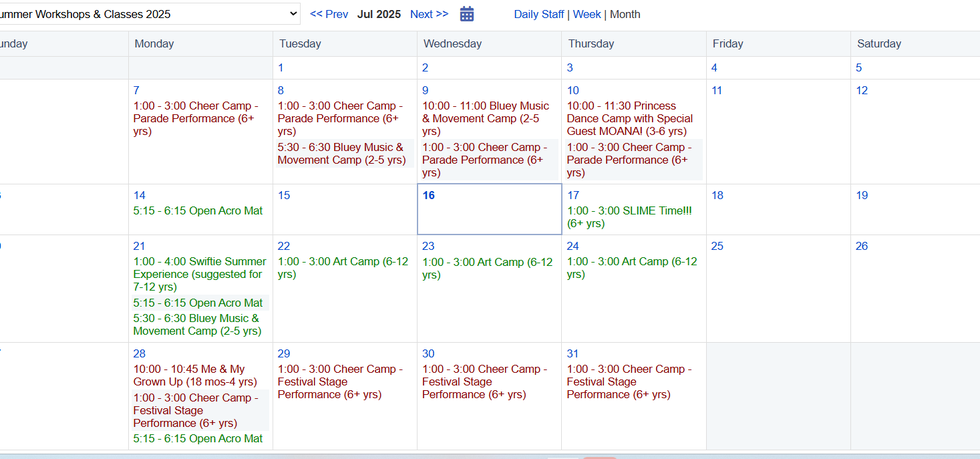Image resolution: width=980 pixels, height=459 pixels.
Task: Open Princess Dance Camp with MOANA event
Action: pyautogui.click(x=630, y=119)
